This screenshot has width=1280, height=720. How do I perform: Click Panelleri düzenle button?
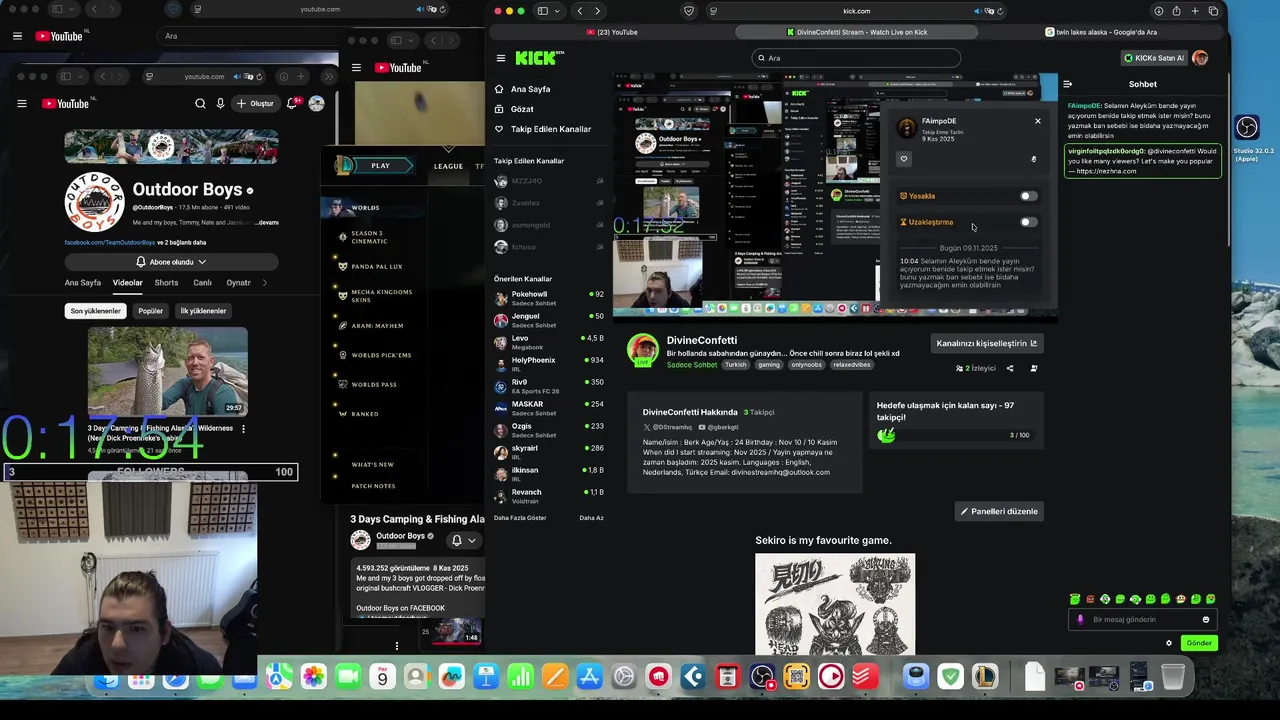(x=999, y=511)
